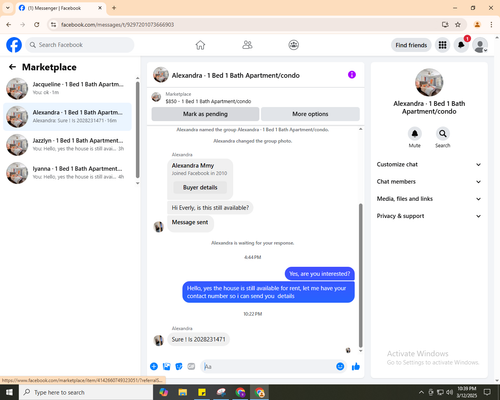Screen dimensions: 500x400
Task: Open more actions plus icon
Action: coord(154,366)
